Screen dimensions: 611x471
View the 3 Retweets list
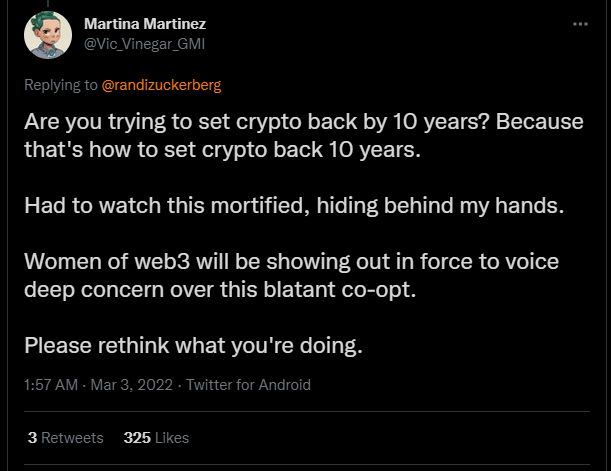(65, 438)
